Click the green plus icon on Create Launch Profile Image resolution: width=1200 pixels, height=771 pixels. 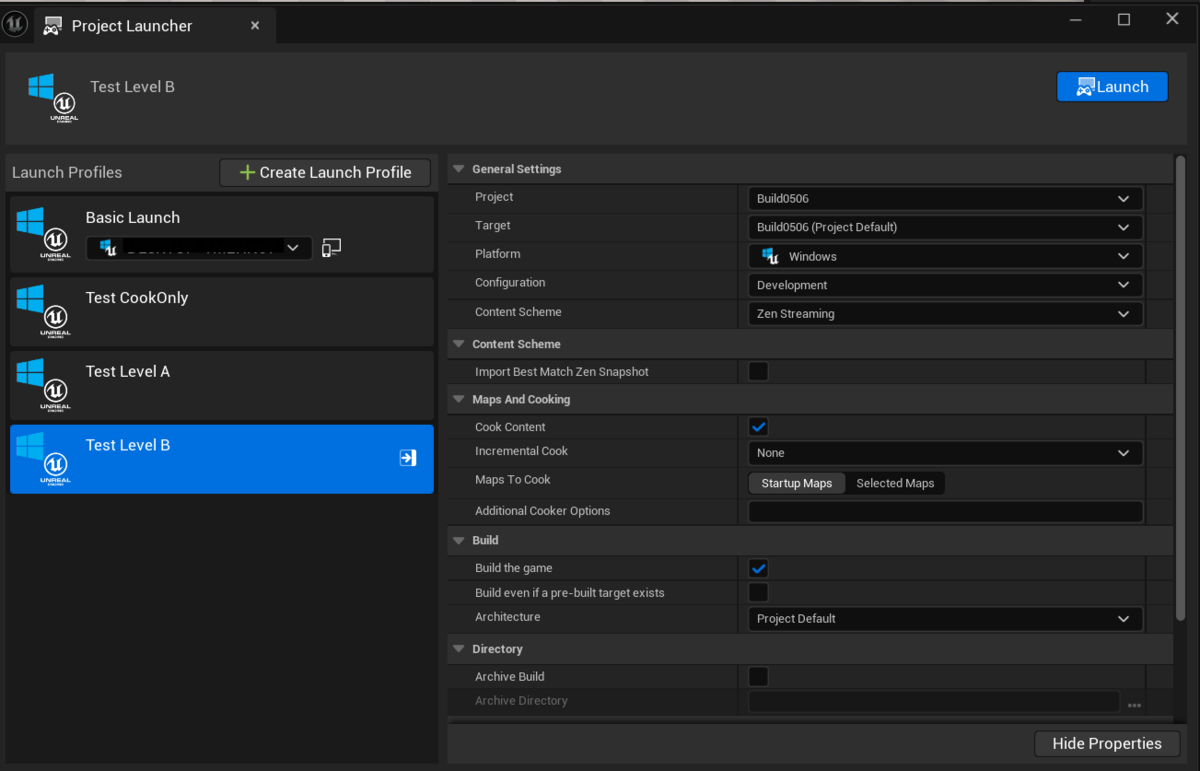point(247,172)
